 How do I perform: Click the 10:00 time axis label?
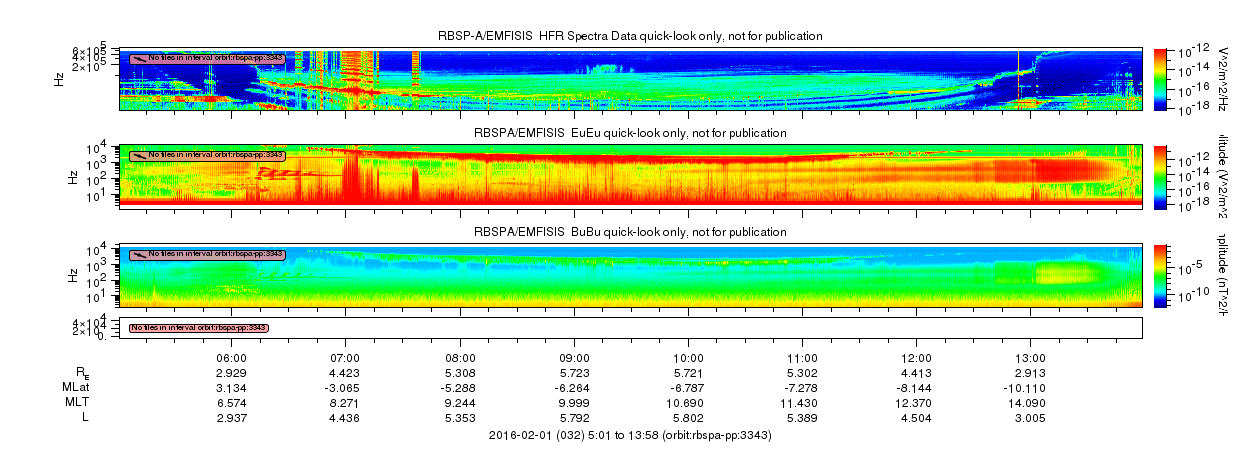coord(688,358)
